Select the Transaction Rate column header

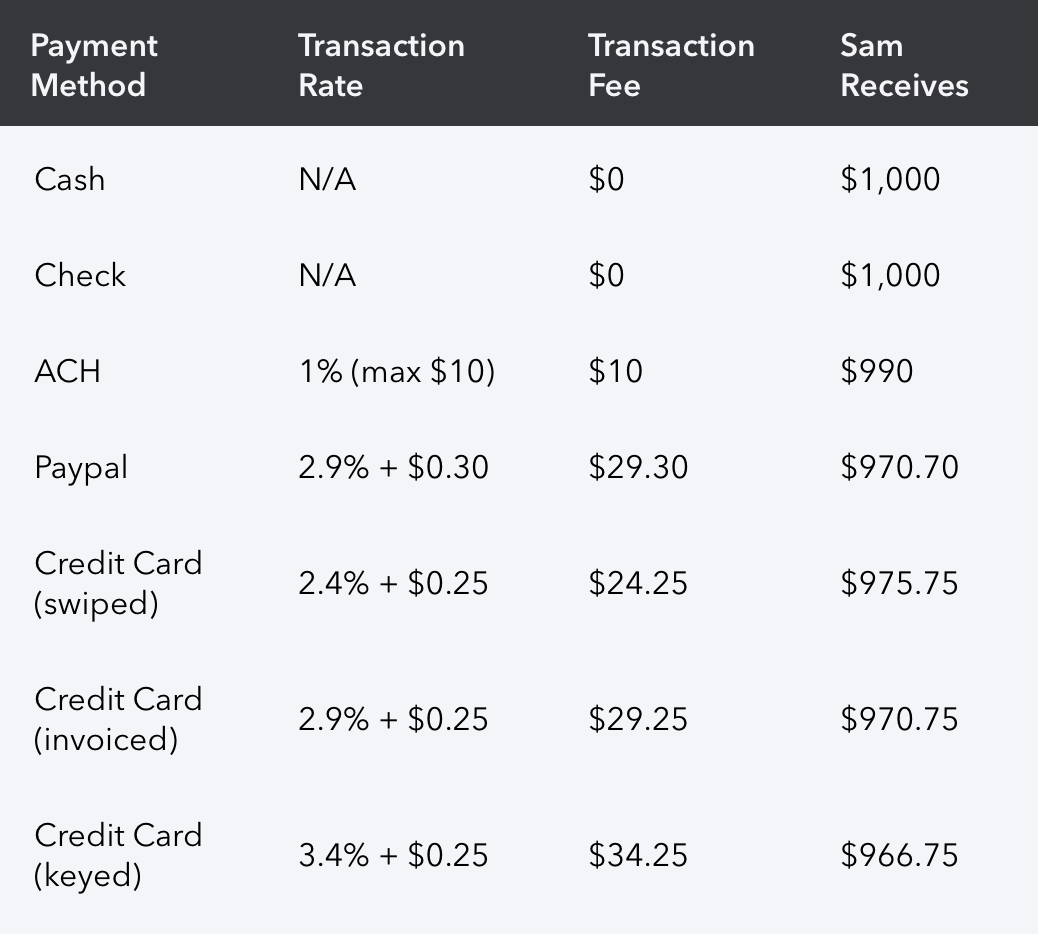click(x=381, y=65)
